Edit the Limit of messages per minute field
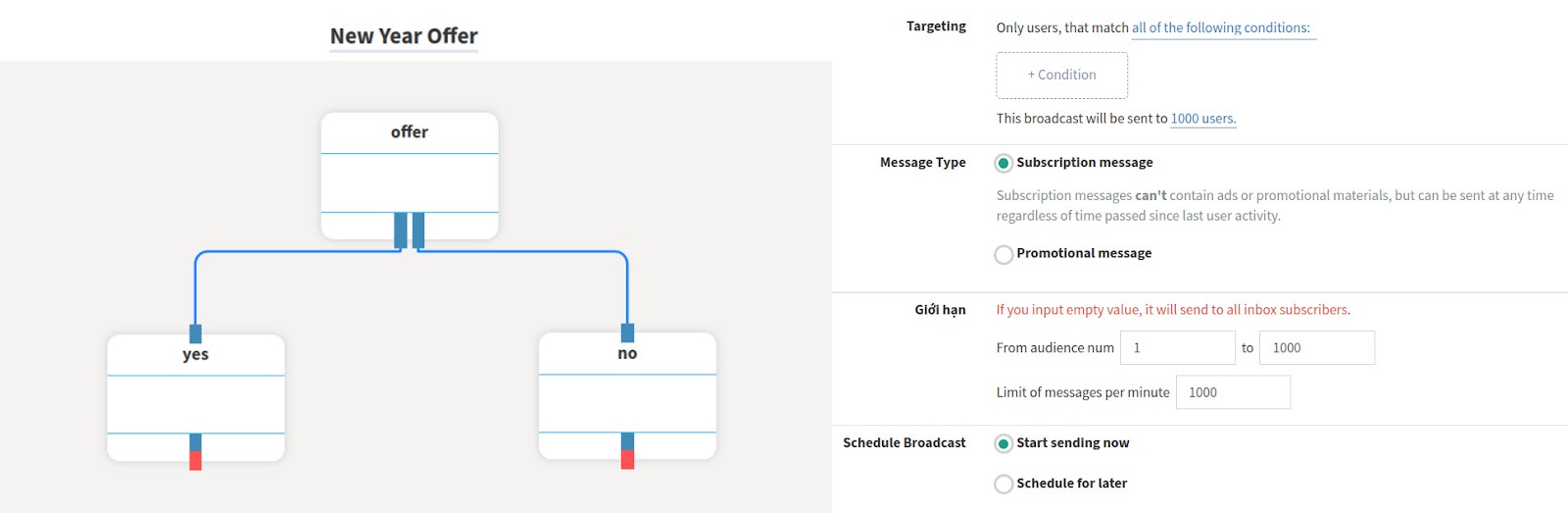1568x513 pixels. [1233, 392]
